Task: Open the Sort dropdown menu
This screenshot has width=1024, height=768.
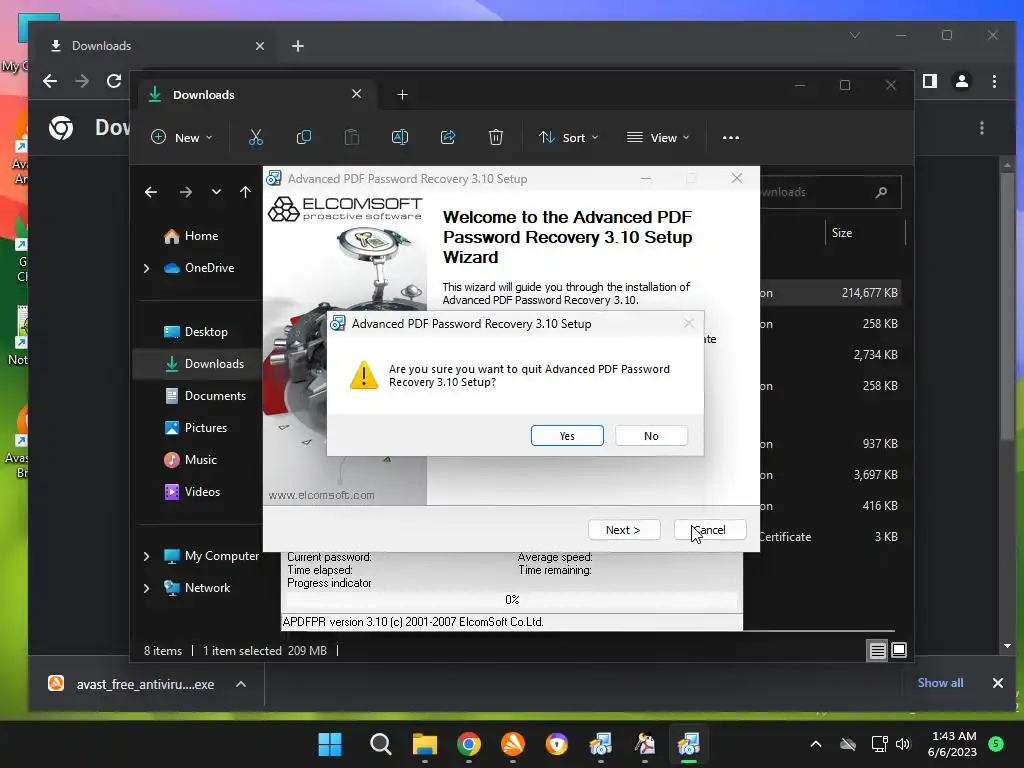Action: (568, 137)
